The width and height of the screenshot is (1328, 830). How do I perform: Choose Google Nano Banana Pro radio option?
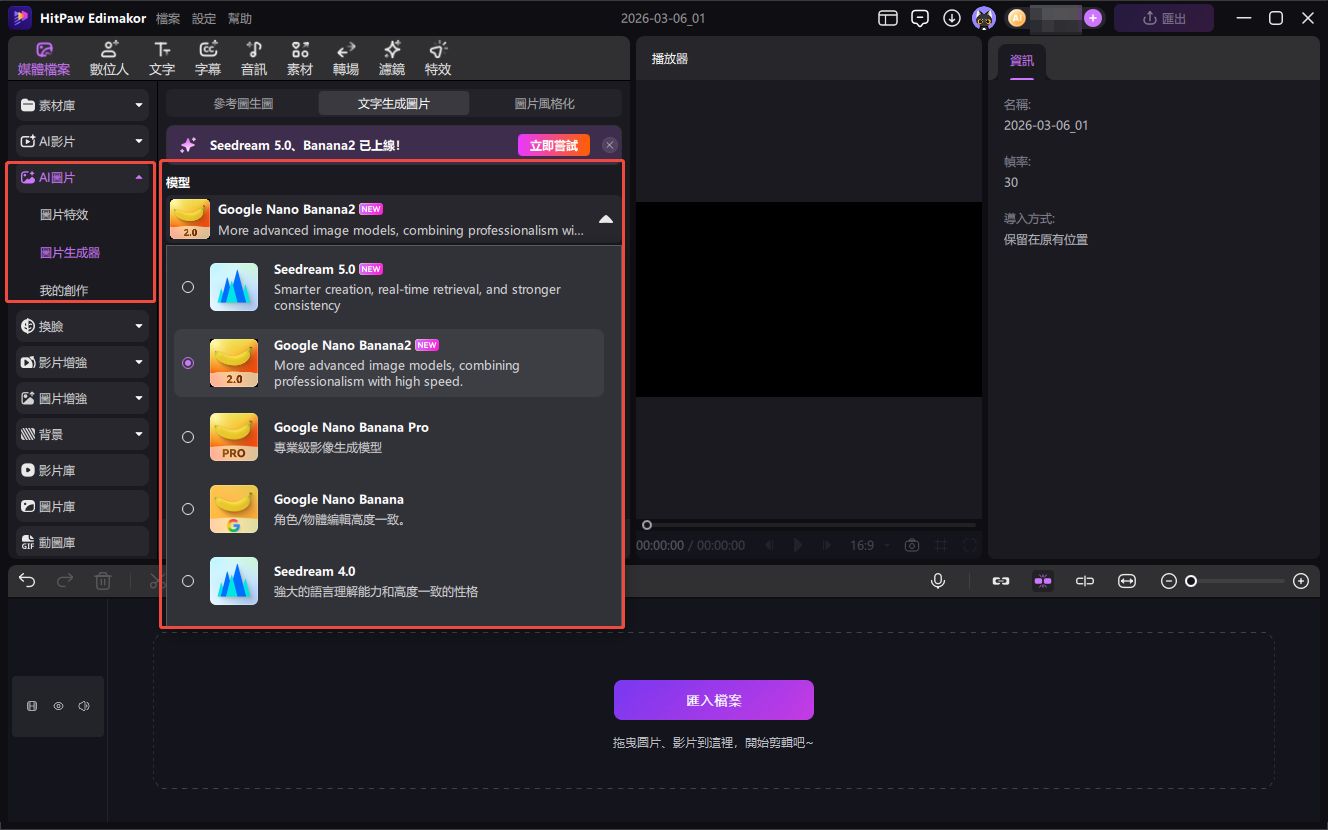(188, 437)
